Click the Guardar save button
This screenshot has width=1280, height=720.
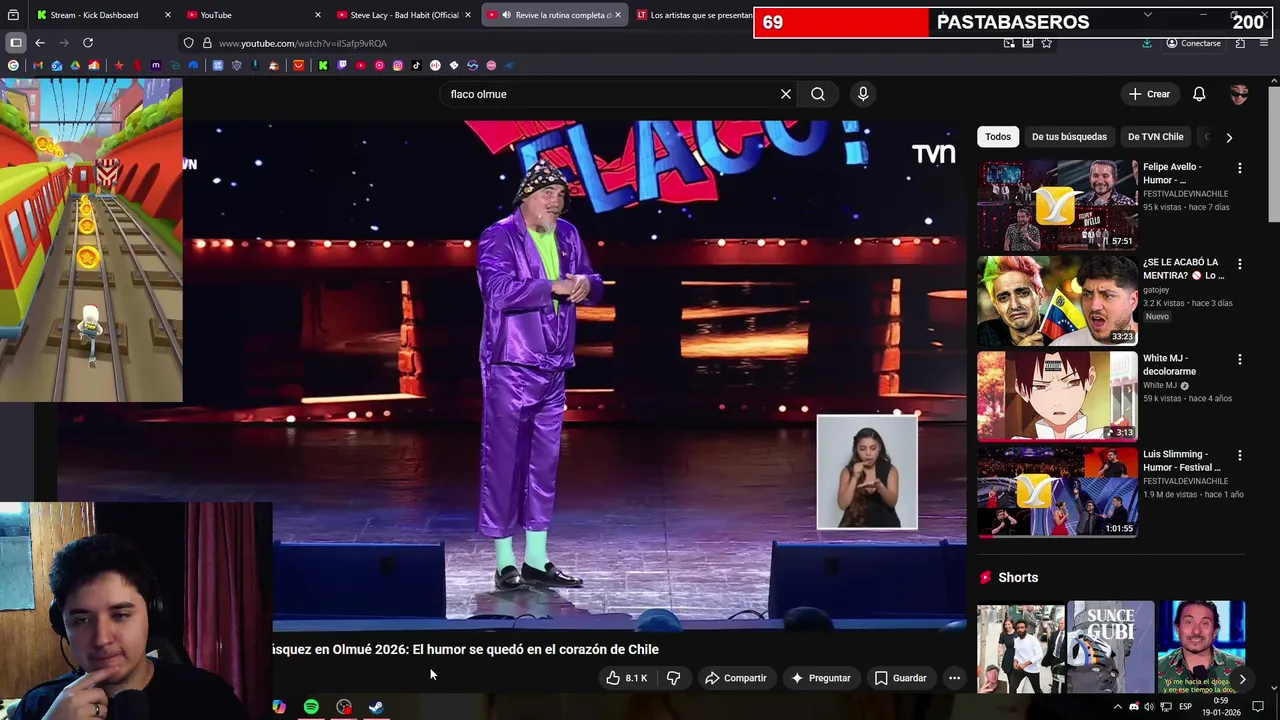900,678
